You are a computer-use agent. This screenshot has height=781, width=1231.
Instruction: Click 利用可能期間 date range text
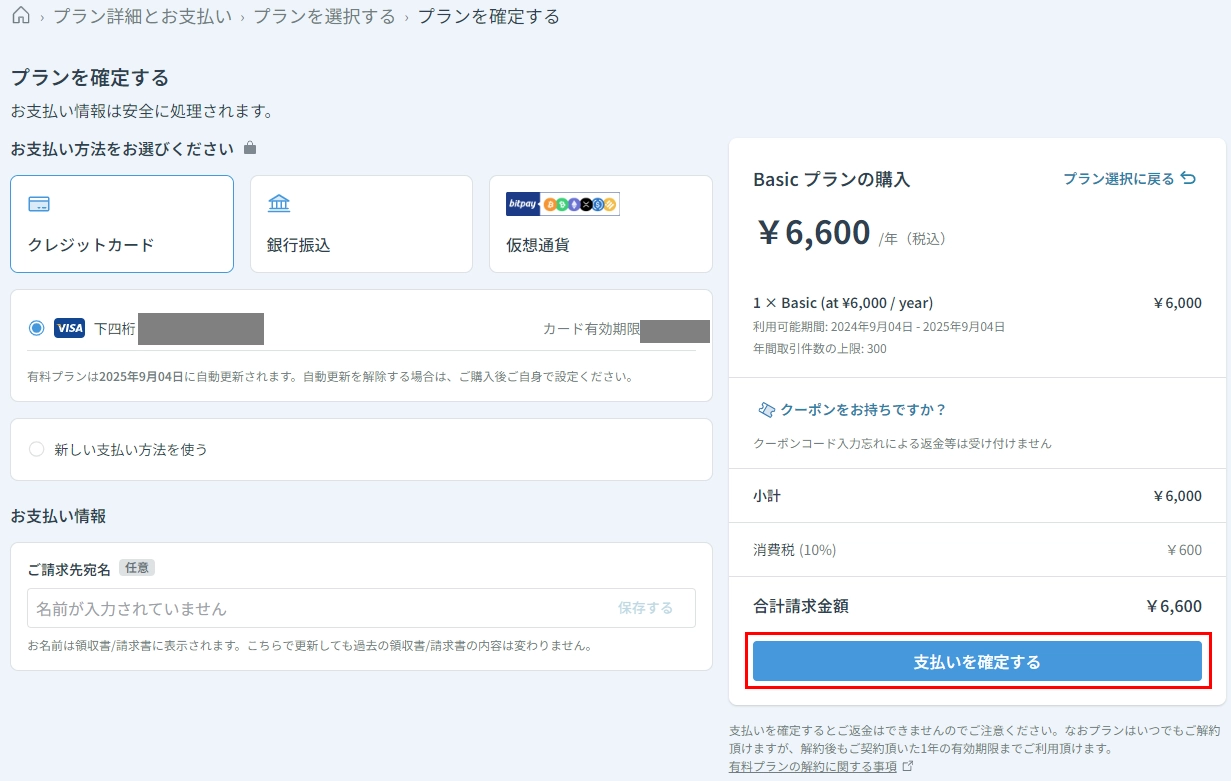[879, 327]
